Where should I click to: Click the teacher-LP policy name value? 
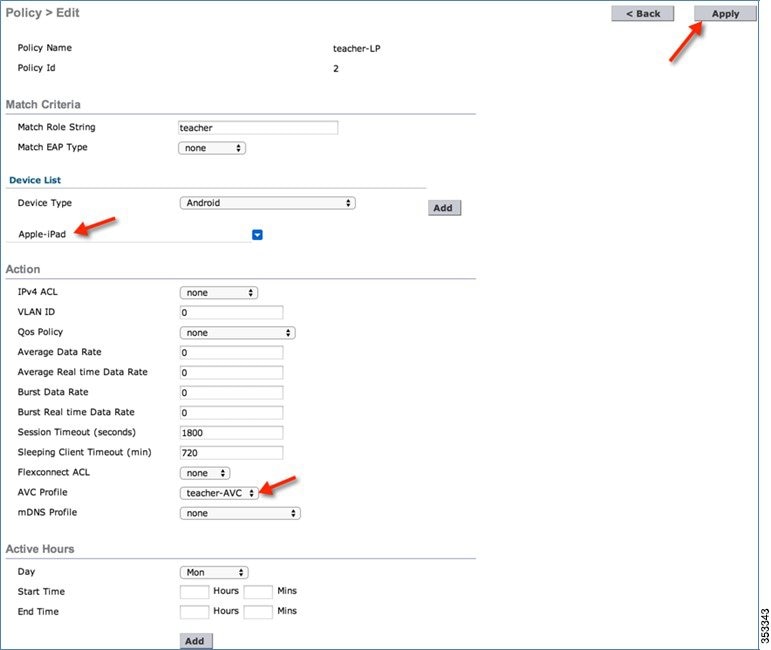356,48
